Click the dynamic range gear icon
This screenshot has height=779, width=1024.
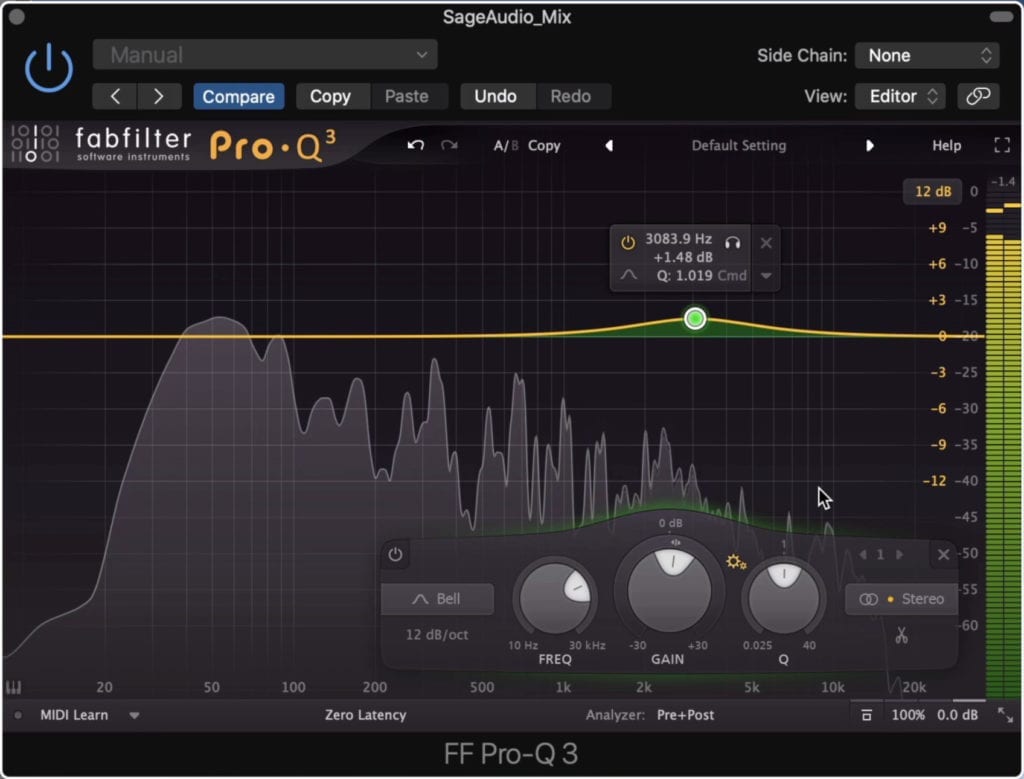[736, 562]
